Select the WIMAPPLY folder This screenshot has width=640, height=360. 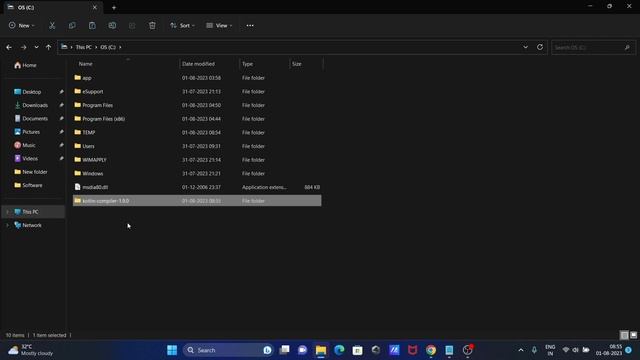(x=197, y=160)
